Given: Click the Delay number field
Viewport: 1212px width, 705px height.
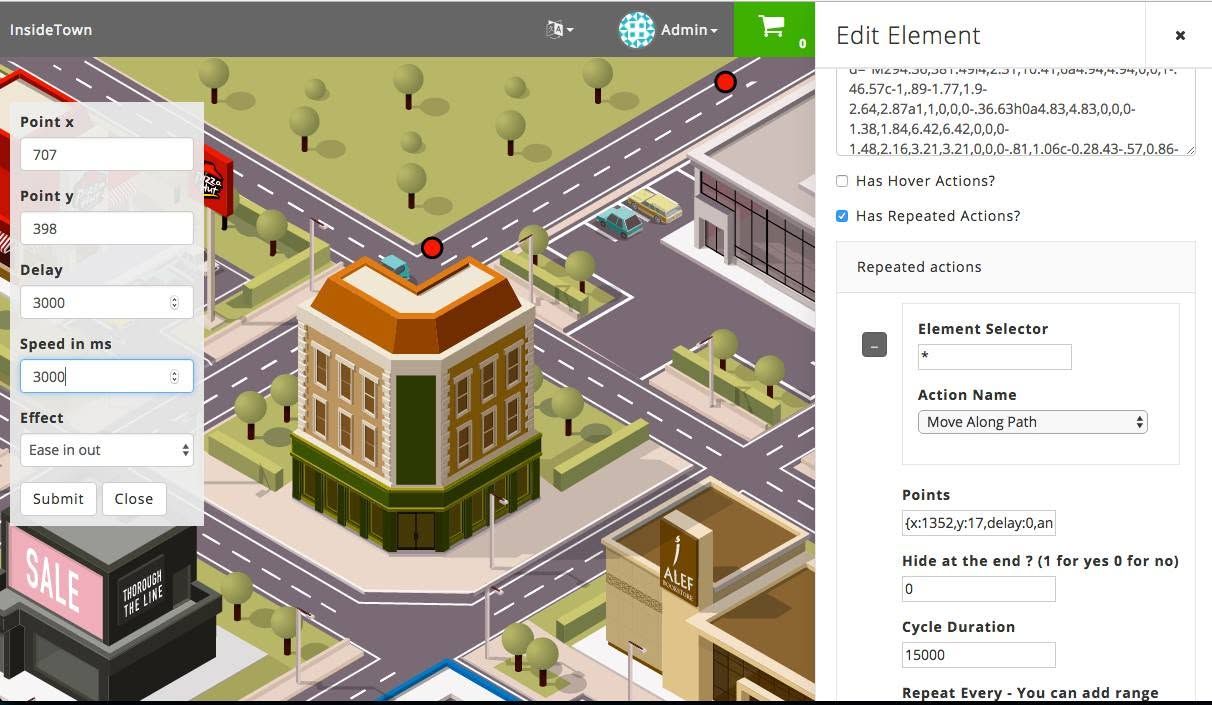Looking at the screenshot, I should tap(107, 302).
